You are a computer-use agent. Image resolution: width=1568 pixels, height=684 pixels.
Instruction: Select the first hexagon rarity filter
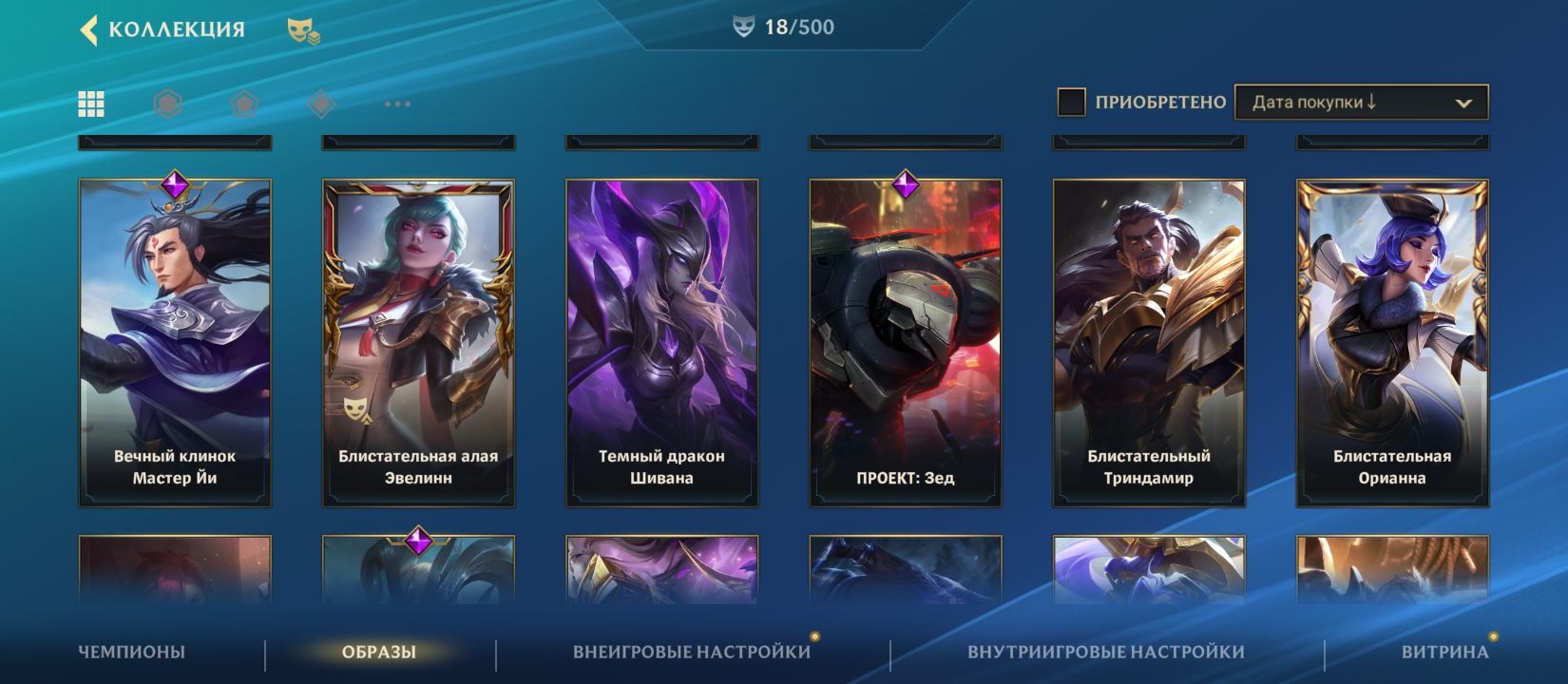pos(167,104)
